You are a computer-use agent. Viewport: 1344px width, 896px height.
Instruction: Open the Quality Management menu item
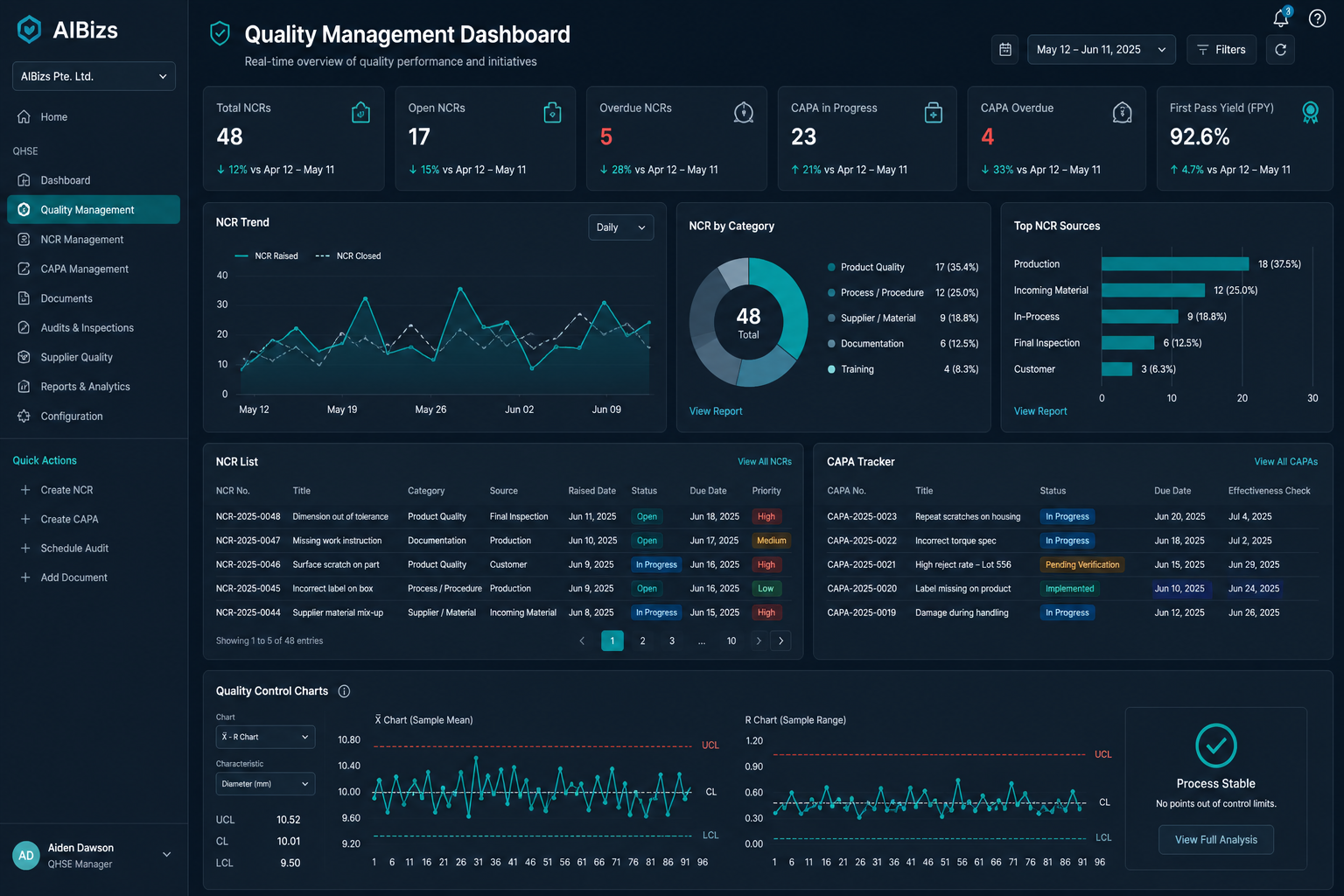[x=94, y=210]
